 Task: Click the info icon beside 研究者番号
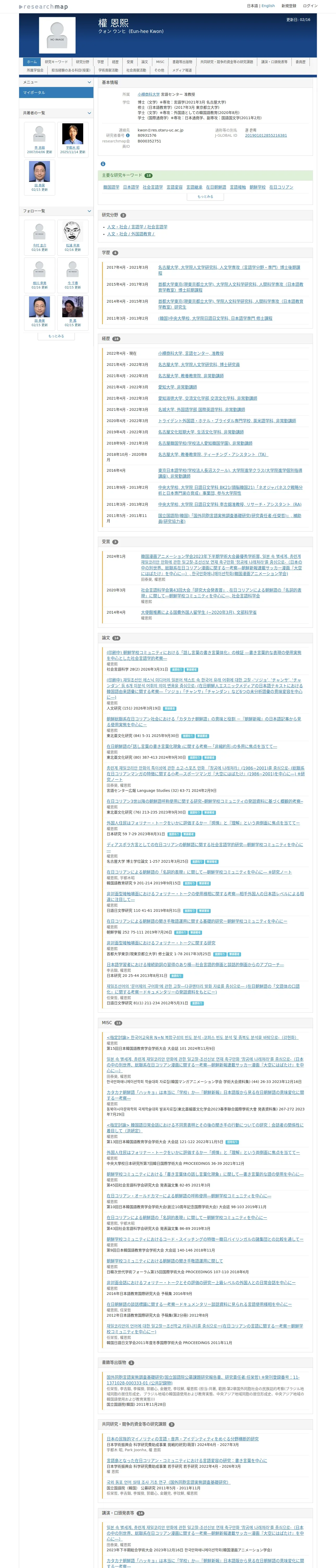[127, 135]
